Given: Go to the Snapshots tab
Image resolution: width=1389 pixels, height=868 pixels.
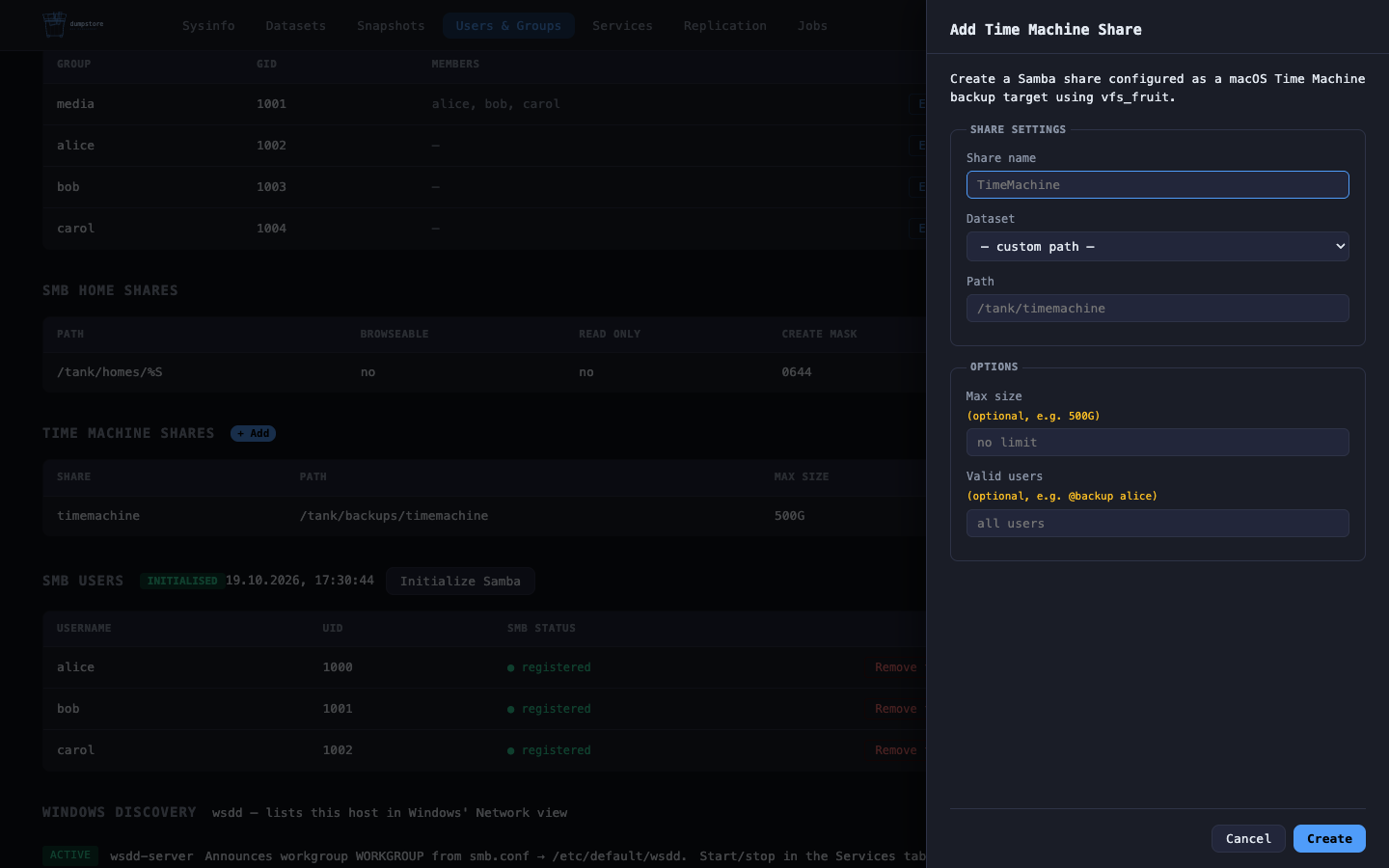Looking at the screenshot, I should click(391, 26).
